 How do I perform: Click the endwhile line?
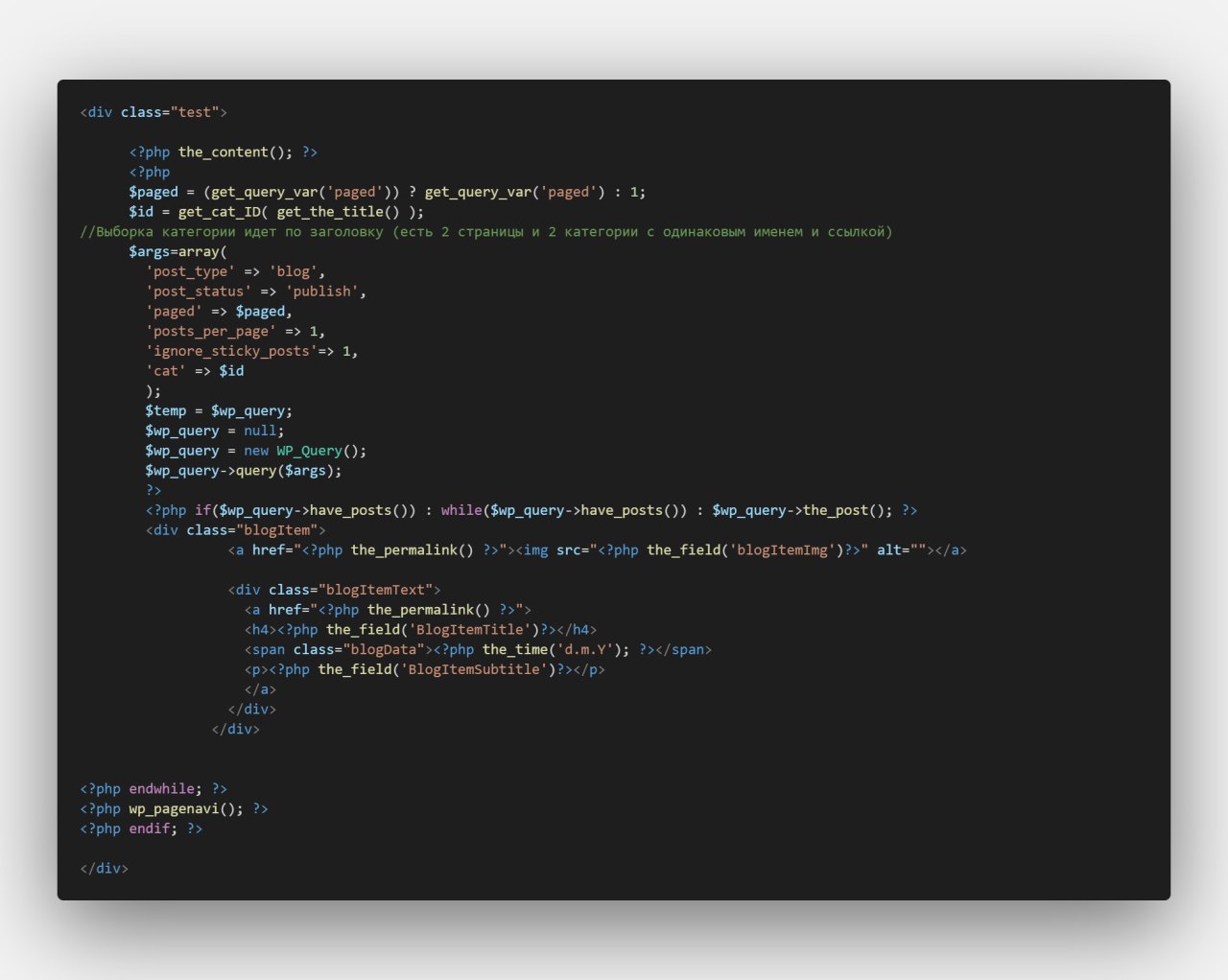click(x=153, y=789)
